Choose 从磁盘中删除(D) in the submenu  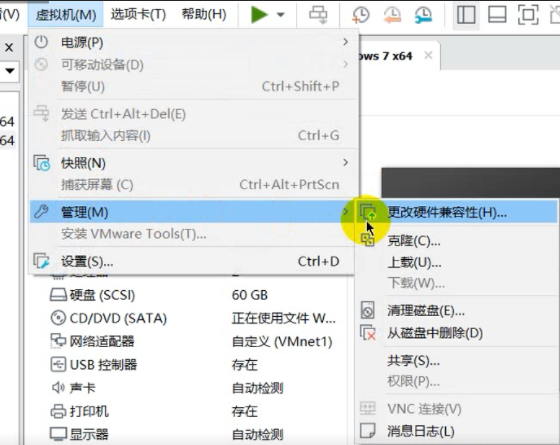pyautogui.click(x=457, y=333)
